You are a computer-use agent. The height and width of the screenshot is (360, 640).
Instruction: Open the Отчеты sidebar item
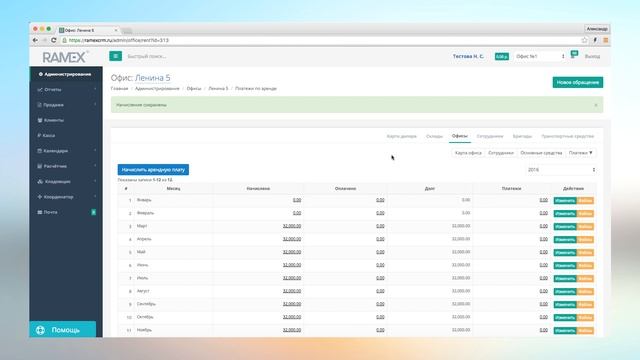(66, 89)
